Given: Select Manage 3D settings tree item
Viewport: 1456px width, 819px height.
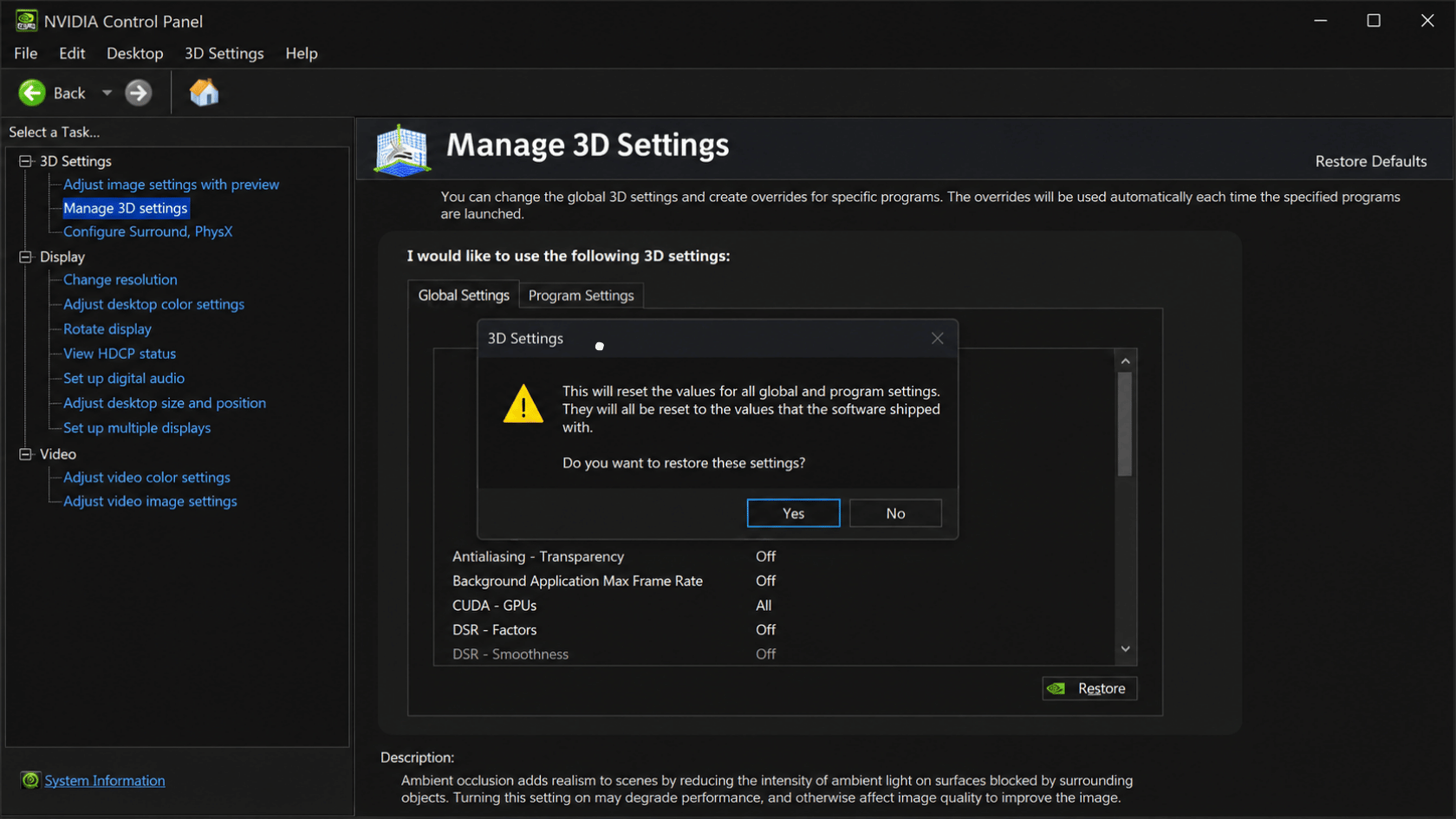Looking at the screenshot, I should tap(126, 208).
